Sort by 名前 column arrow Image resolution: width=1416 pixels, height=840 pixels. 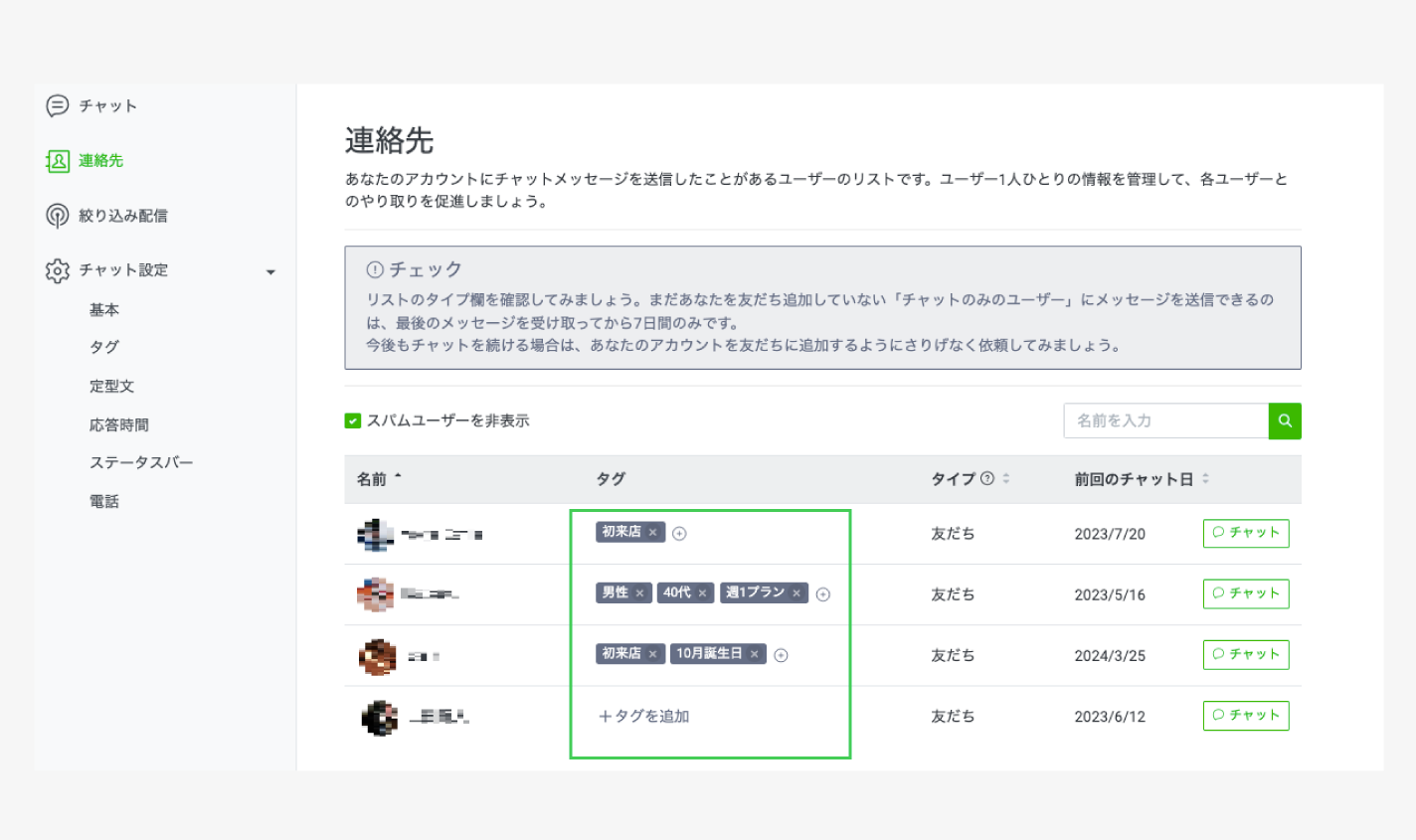tap(398, 477)
